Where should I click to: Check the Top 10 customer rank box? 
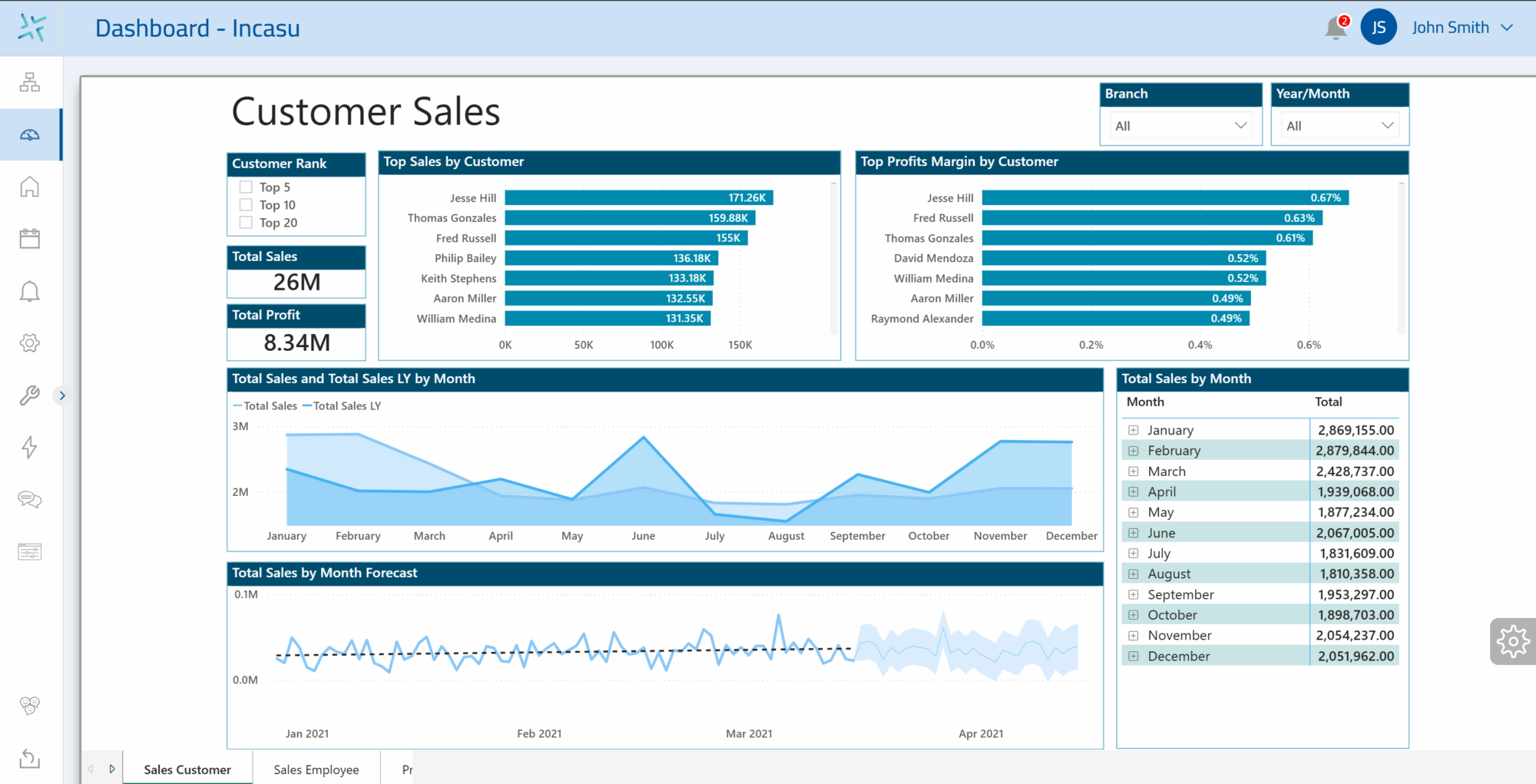pos(246,204)
